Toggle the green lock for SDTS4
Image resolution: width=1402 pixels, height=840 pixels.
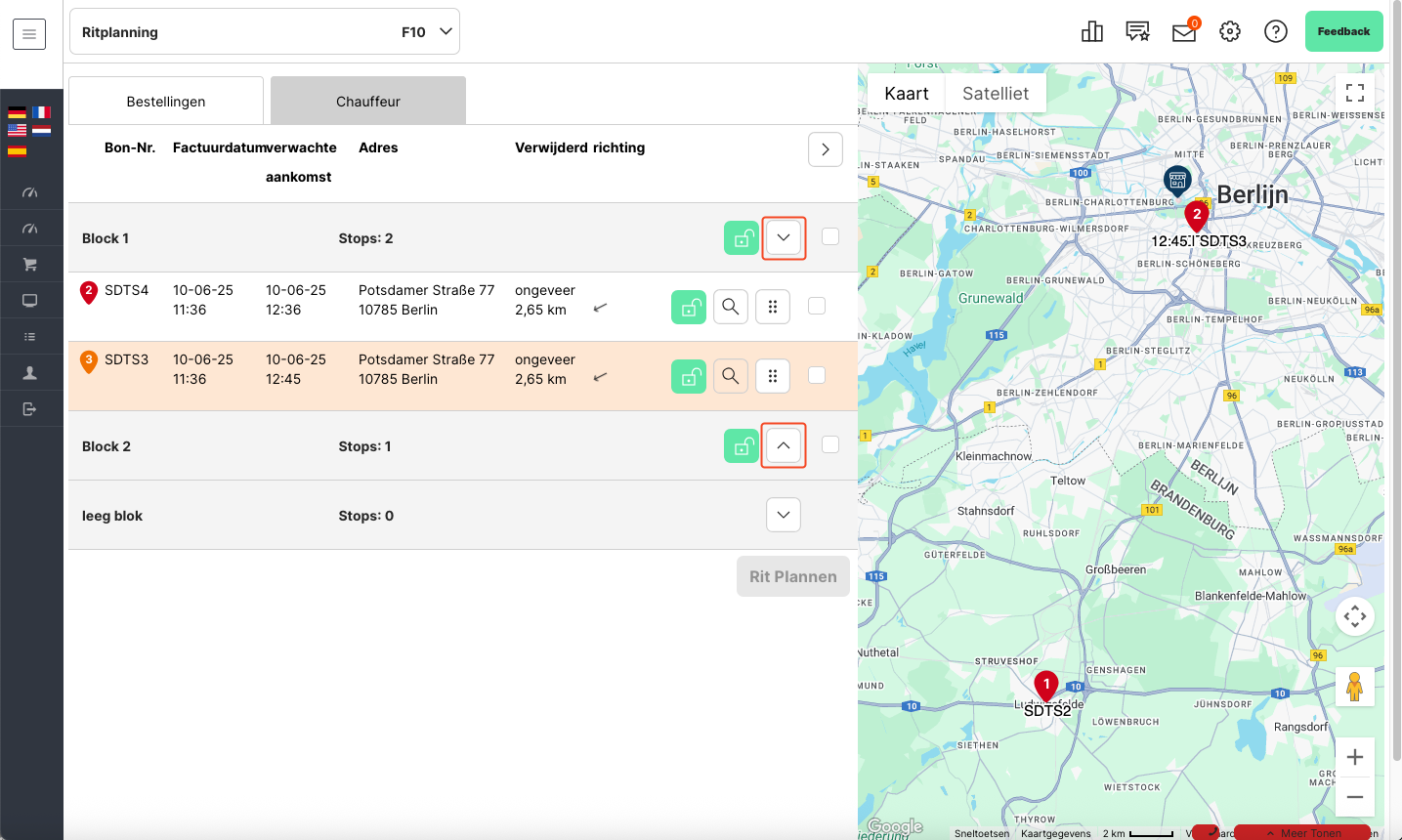coord(689,307)
